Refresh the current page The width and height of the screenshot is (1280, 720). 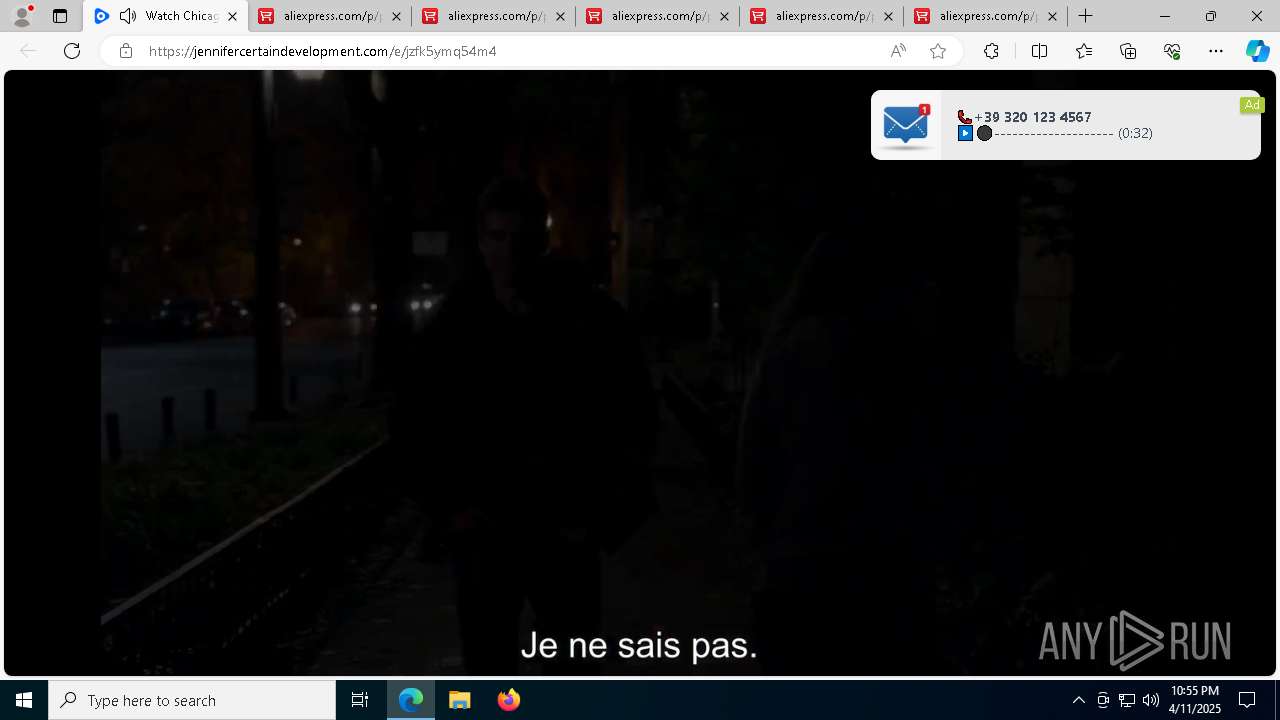pyautogui.click(x=72, y=51)
